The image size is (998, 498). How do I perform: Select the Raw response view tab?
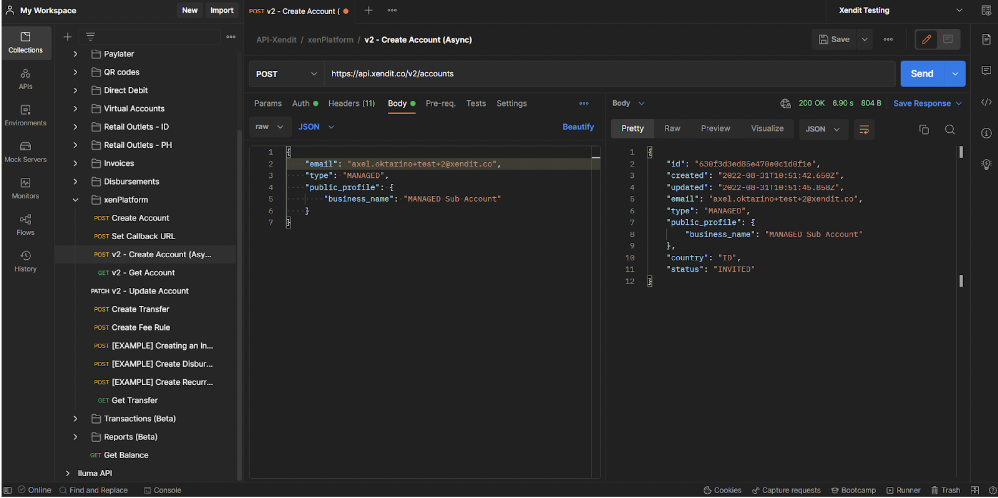pos(672,129)
